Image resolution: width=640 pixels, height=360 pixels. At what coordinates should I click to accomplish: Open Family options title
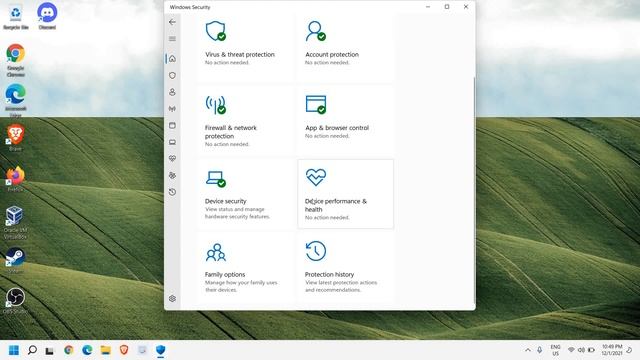225,275
